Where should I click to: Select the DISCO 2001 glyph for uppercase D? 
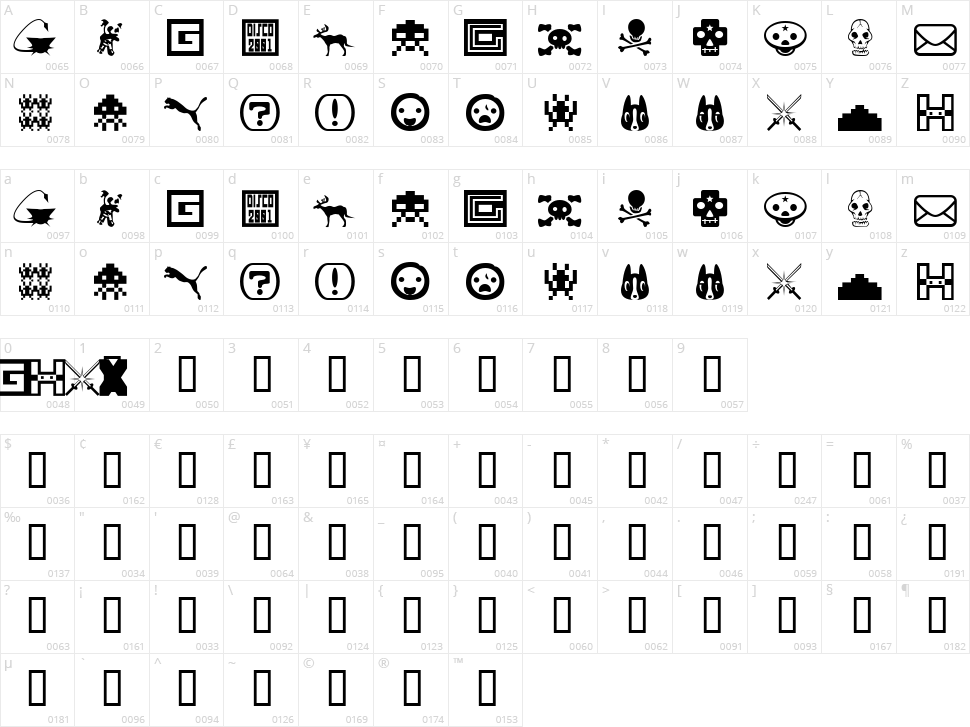(260, 38)
